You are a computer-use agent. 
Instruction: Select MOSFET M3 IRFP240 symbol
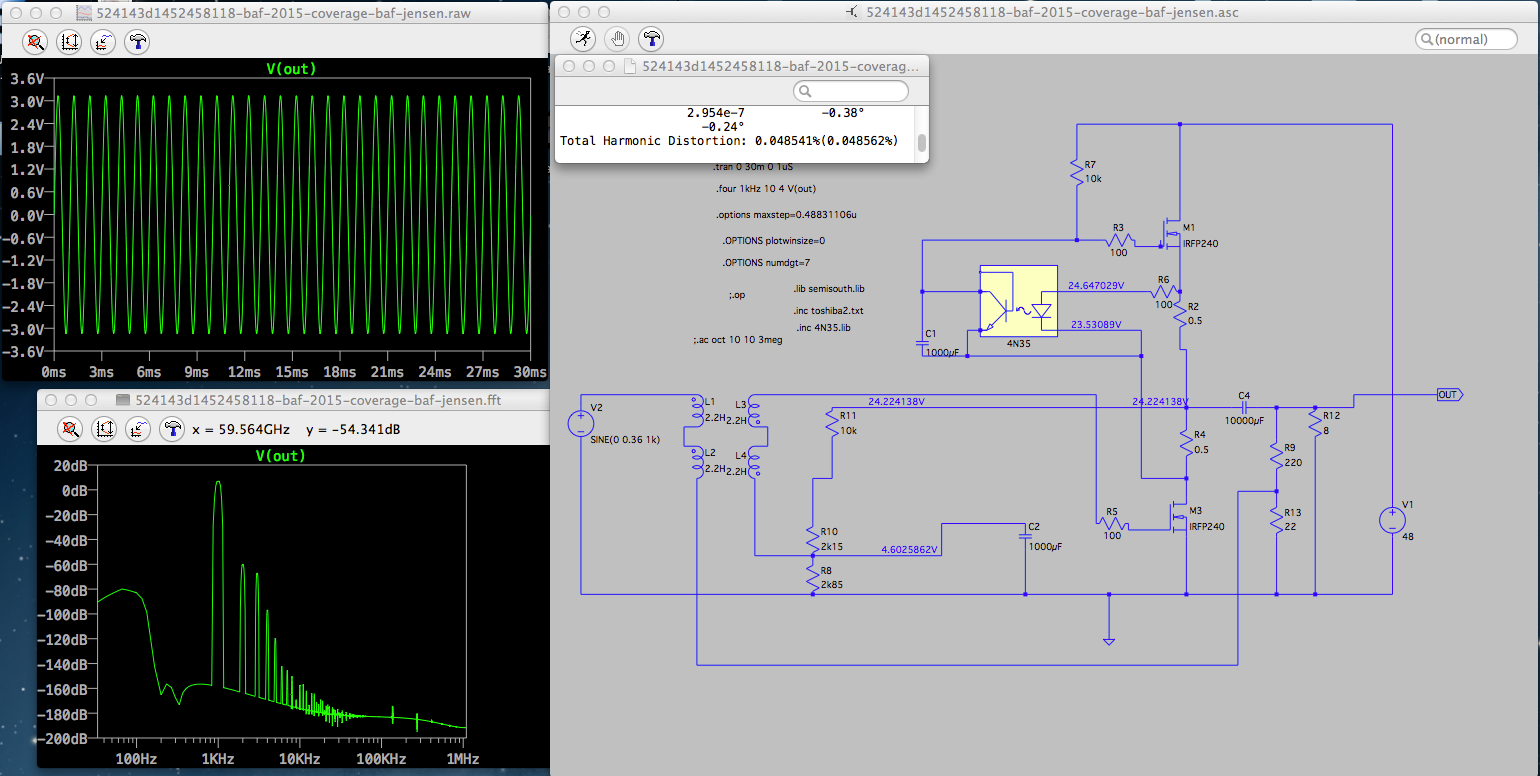1176,518
